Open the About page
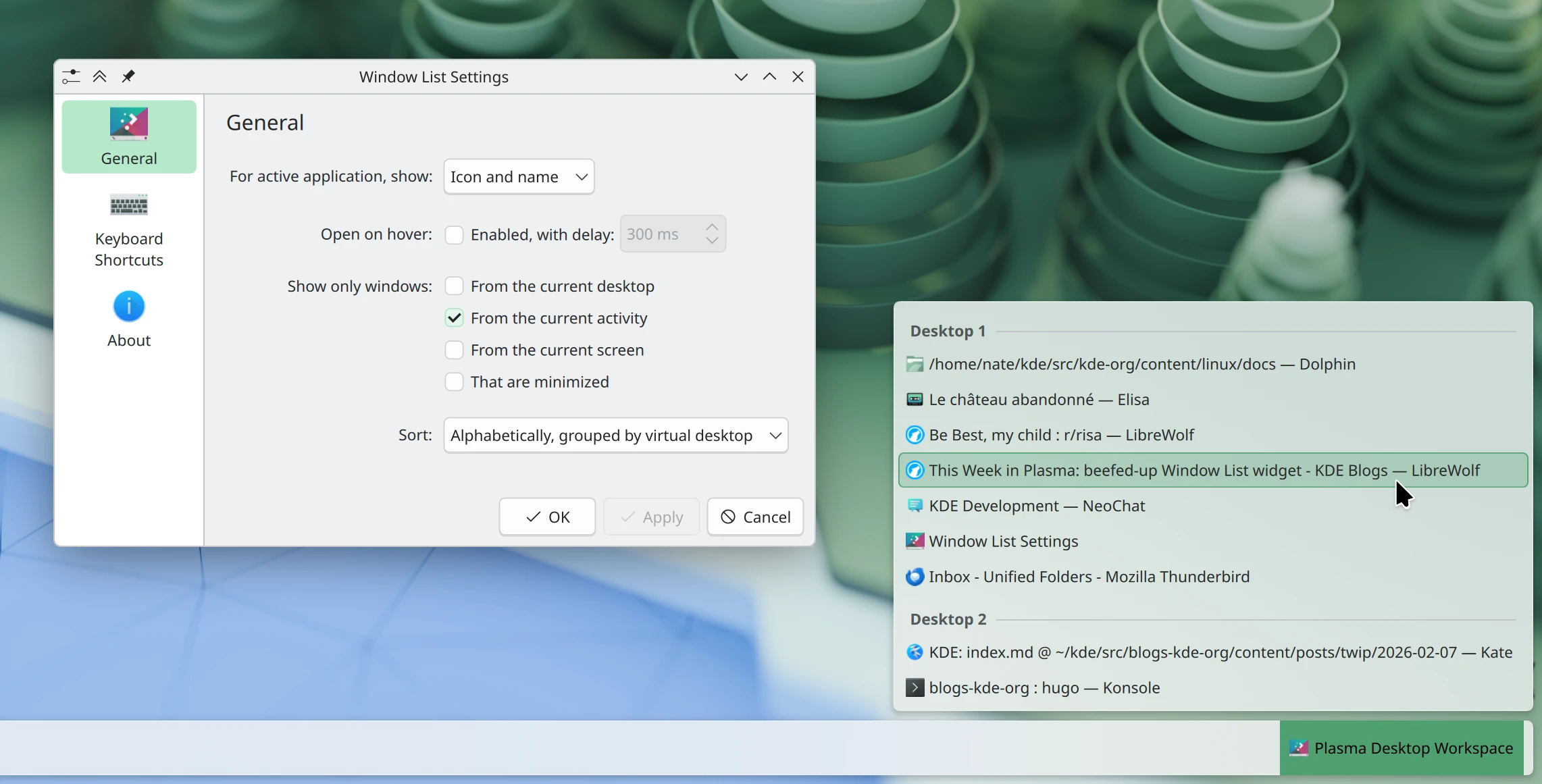This screenshot has height=784, width=1542. [x=128, y=319]
